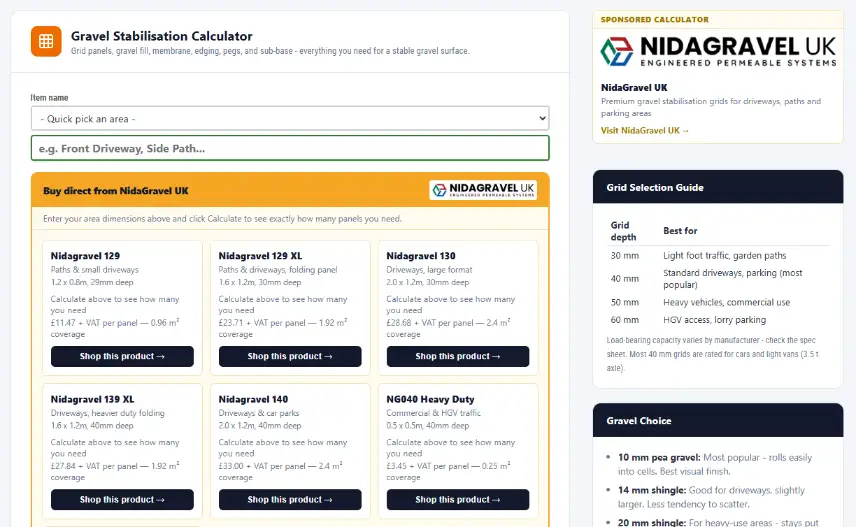Click the NidaGravel logo badge in orange banner

pyautogui.click(x=483, y=190)
